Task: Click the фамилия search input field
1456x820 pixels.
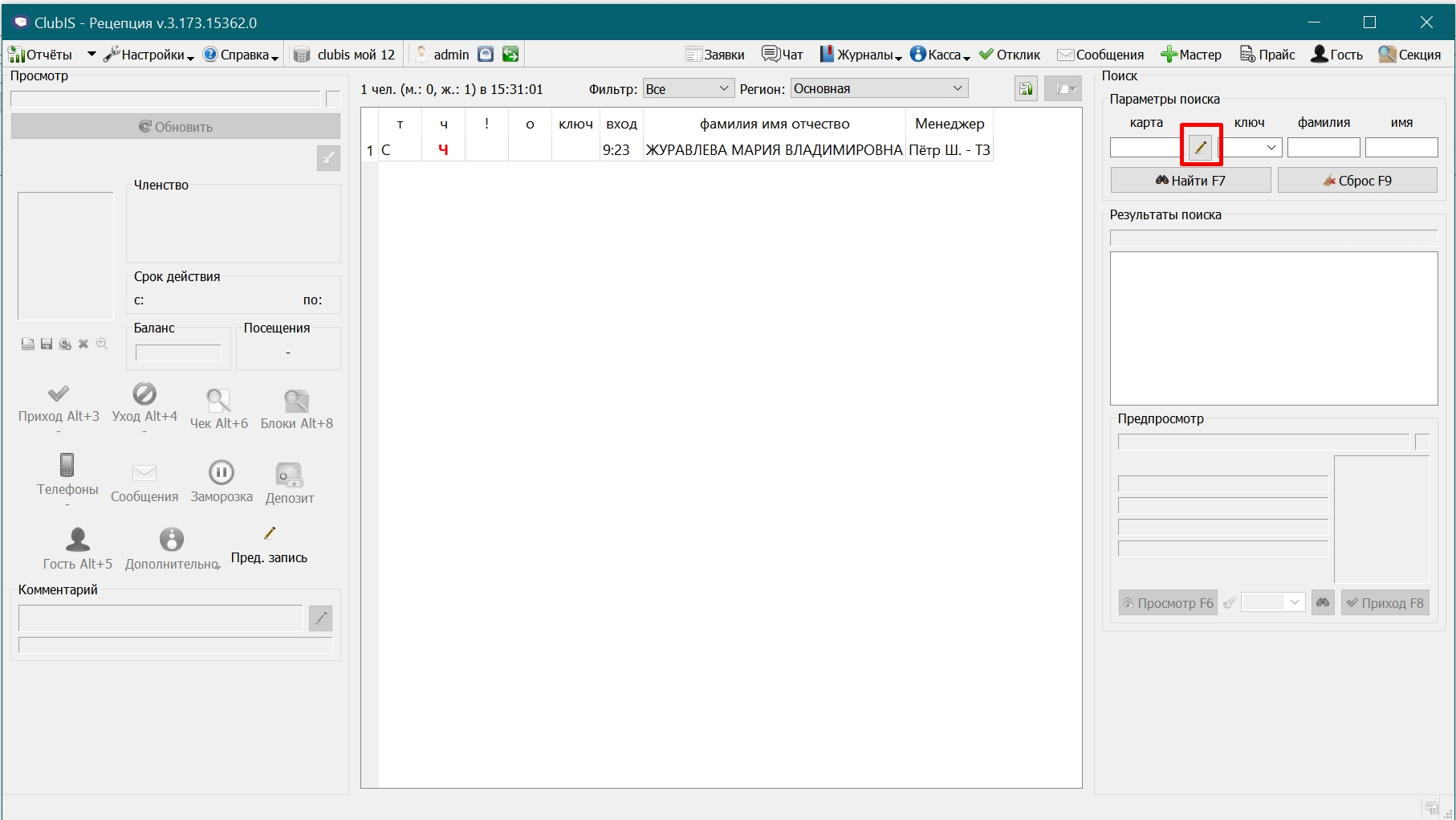Action: coord(1324,148)
